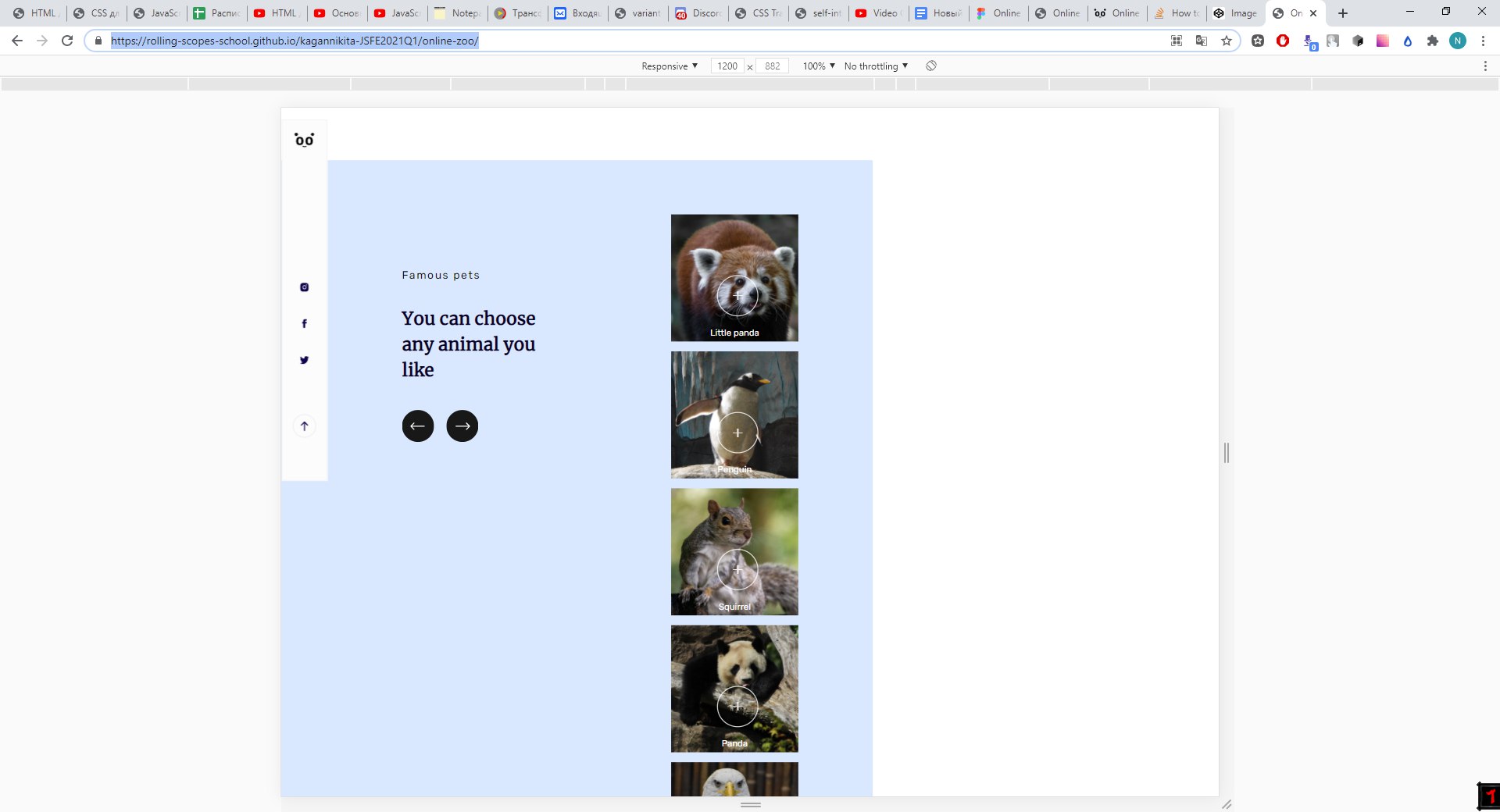The image size is (1500, 812).
Task: Click the browser forward arrow
Action: [x=42, y=41]
